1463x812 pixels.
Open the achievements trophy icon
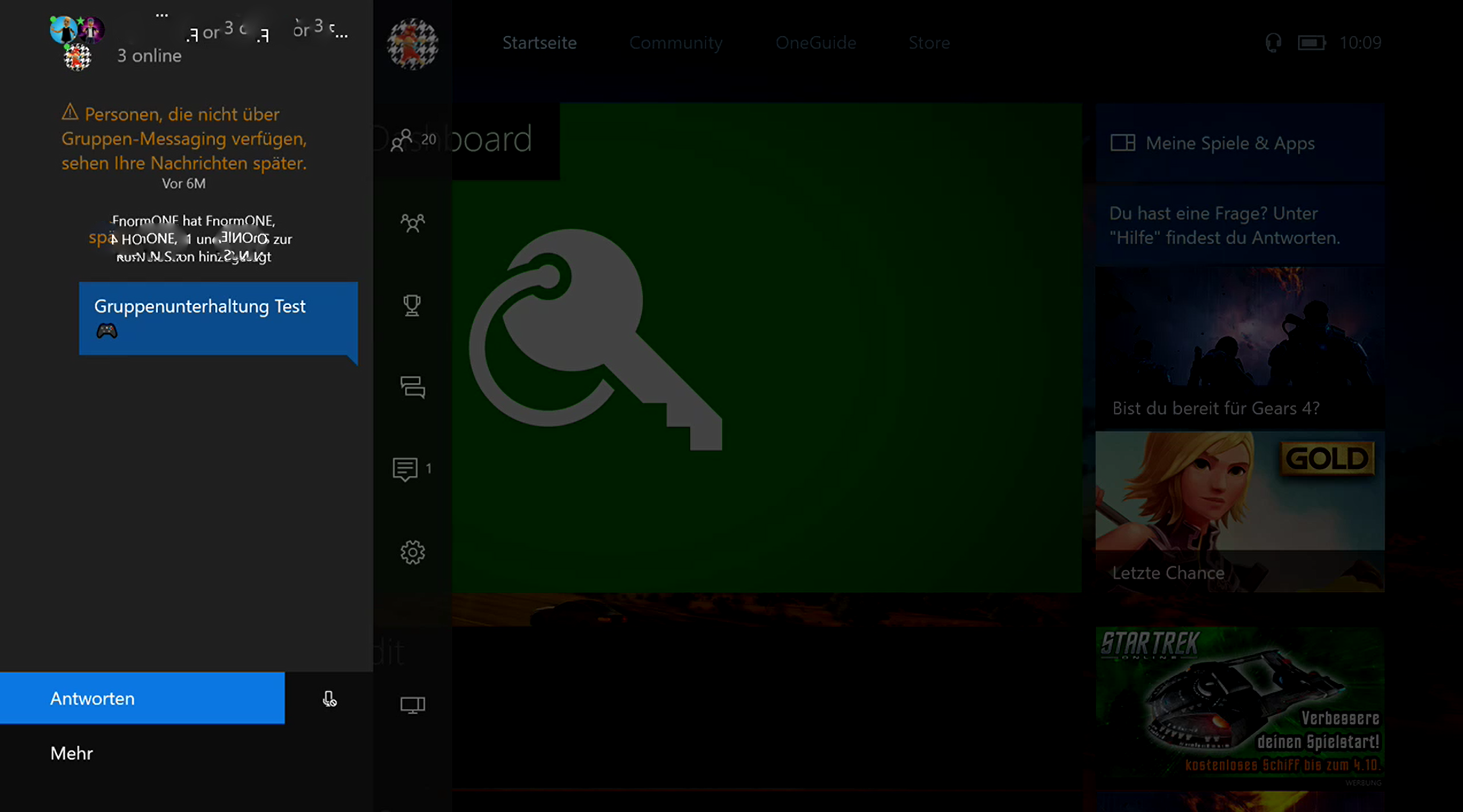412,305
